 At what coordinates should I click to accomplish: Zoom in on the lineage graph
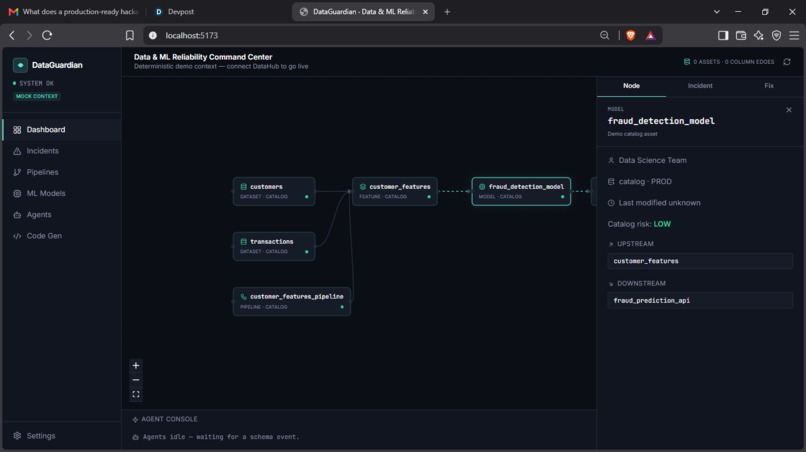coord(136,366)
